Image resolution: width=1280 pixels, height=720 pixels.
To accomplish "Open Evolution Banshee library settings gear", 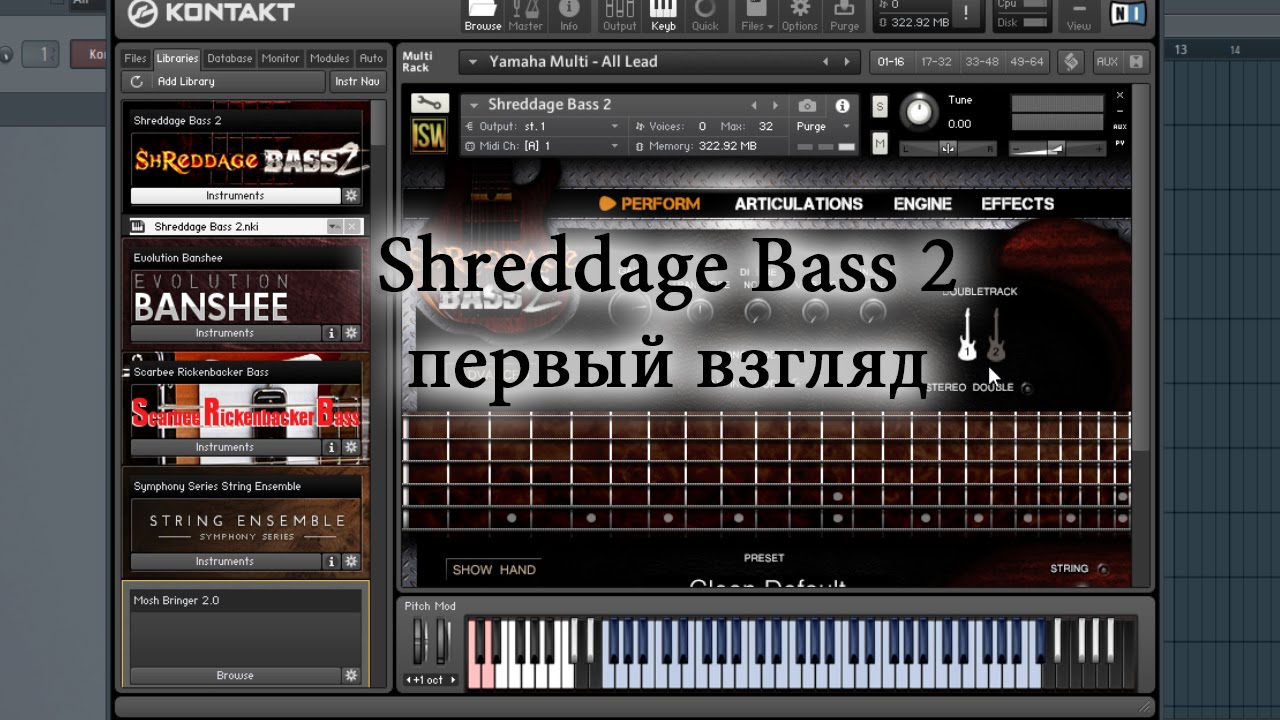I will [x=351, y=333].
